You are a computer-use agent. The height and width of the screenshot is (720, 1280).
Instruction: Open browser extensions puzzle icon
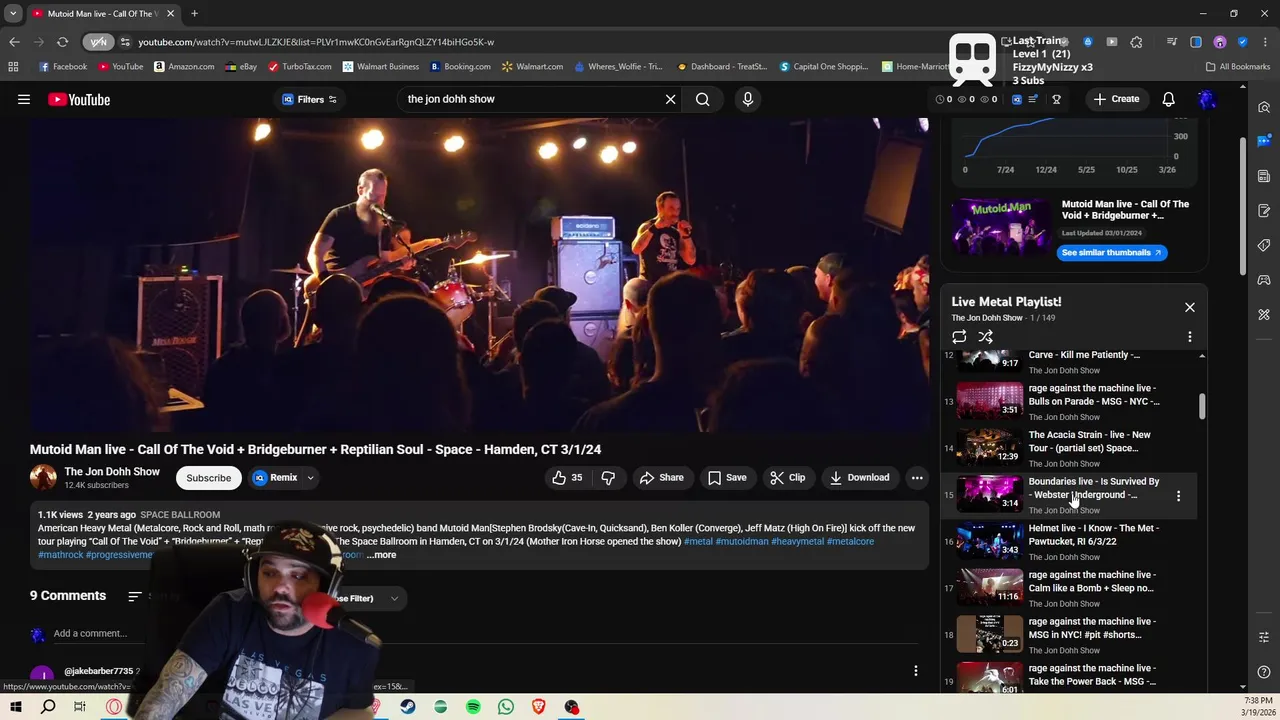click(x=1136, y=42)
